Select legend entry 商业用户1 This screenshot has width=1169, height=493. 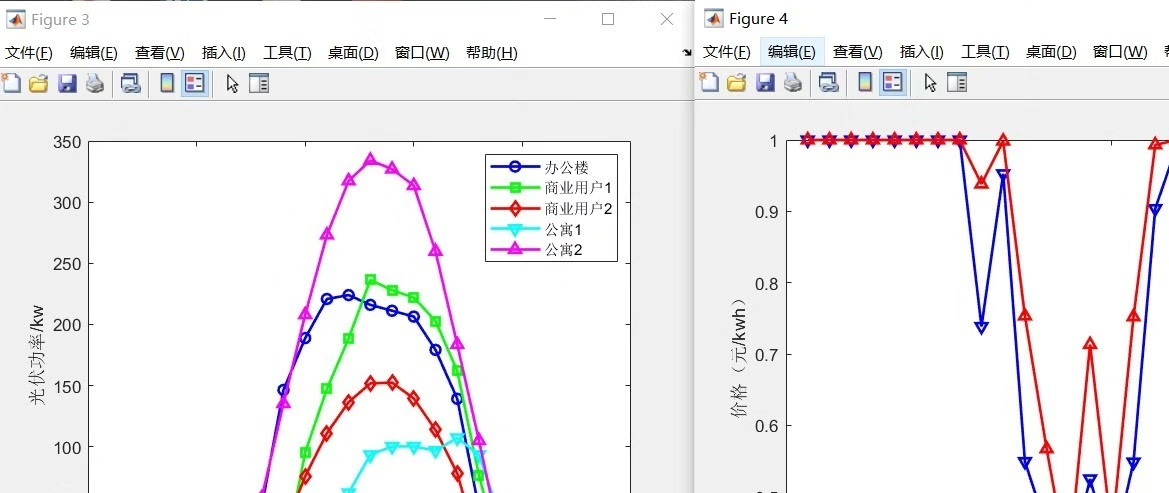[x=579, y=188]
